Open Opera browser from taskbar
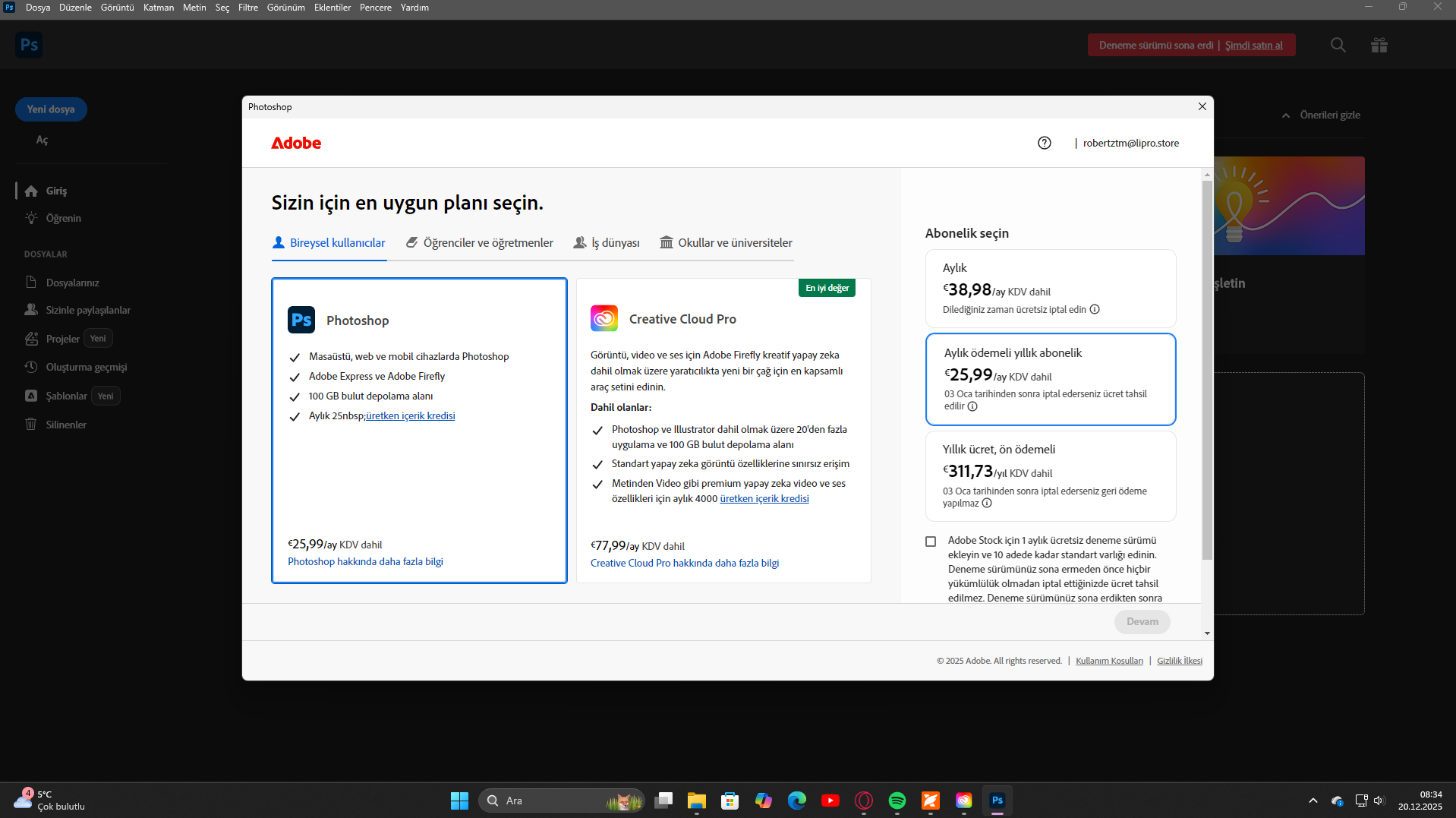The width and height of the screenshot is (1456, 818). 863,801
